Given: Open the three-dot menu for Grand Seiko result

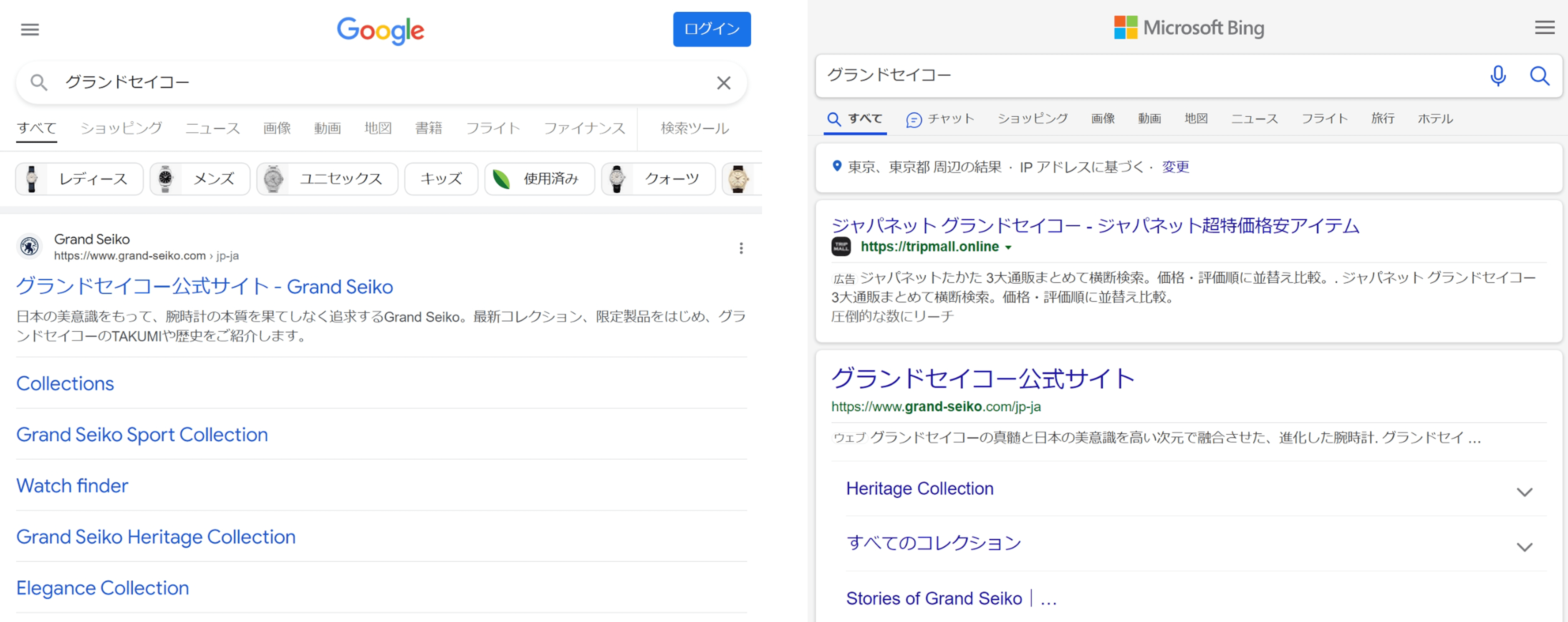Looking at the screenshot, I should (741, 248).
